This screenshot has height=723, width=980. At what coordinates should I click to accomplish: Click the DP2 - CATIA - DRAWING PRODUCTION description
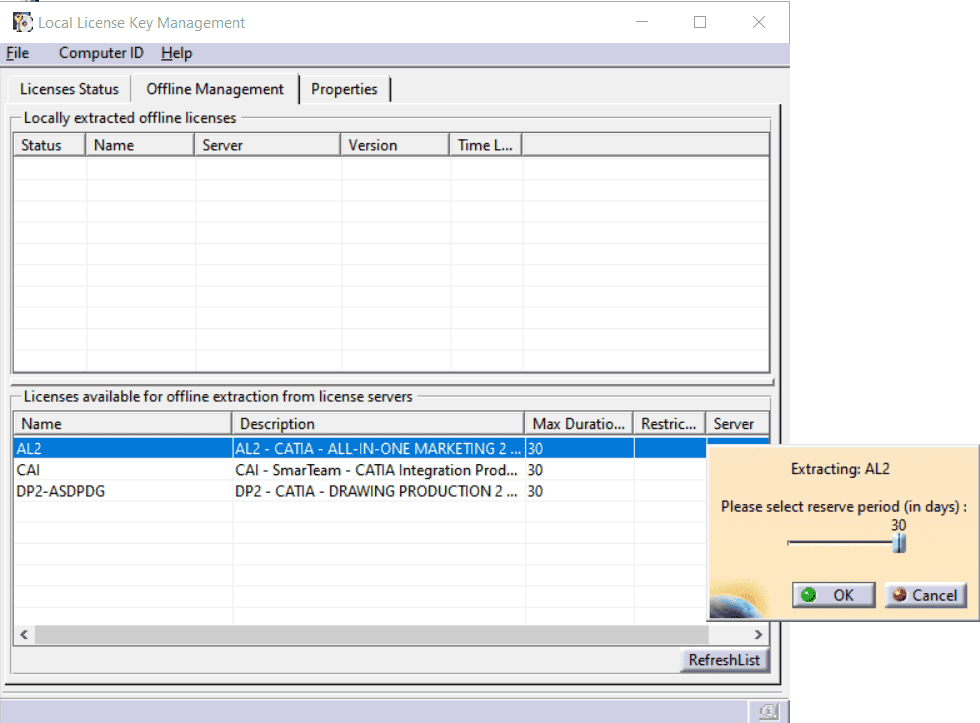coord(376,491)
